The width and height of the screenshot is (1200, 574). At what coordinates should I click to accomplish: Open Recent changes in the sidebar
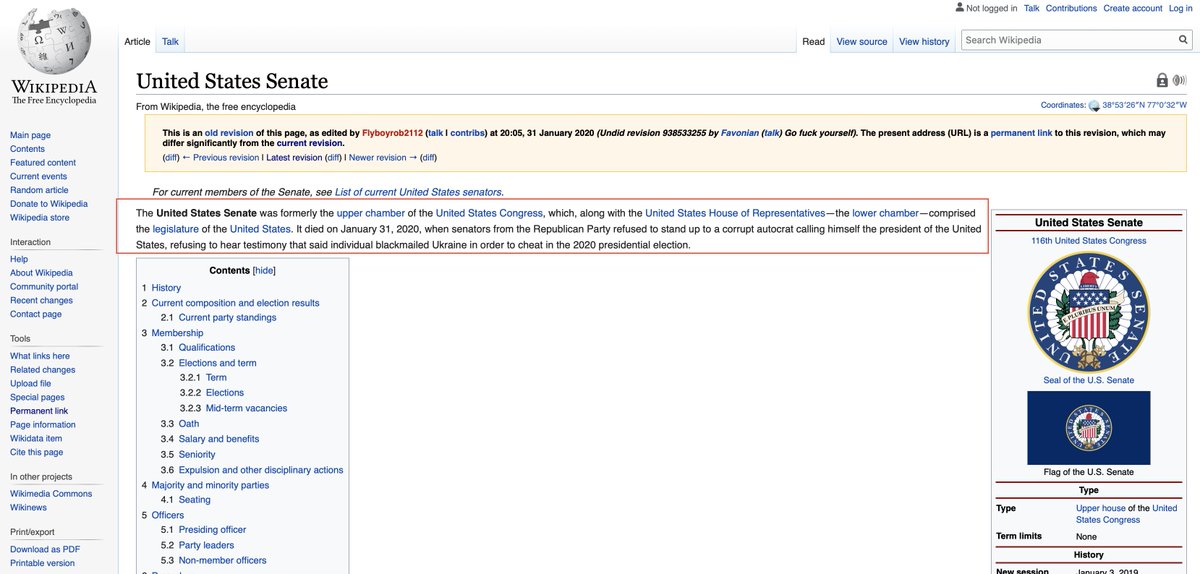click(41, 300)
